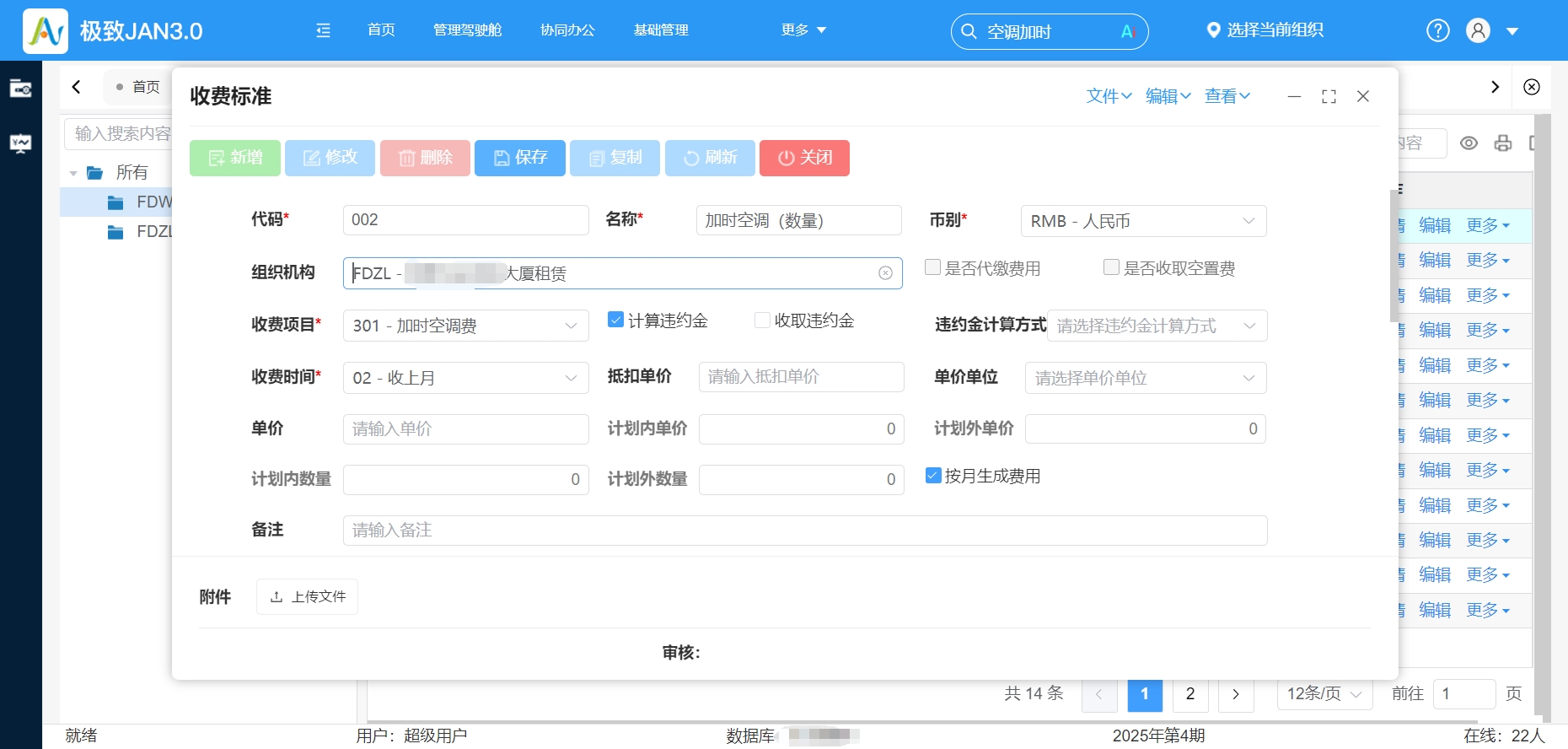Viewport: 1568px width, 749px height.
Task: Click the 备注 input field
Action: tap(805, 531)
